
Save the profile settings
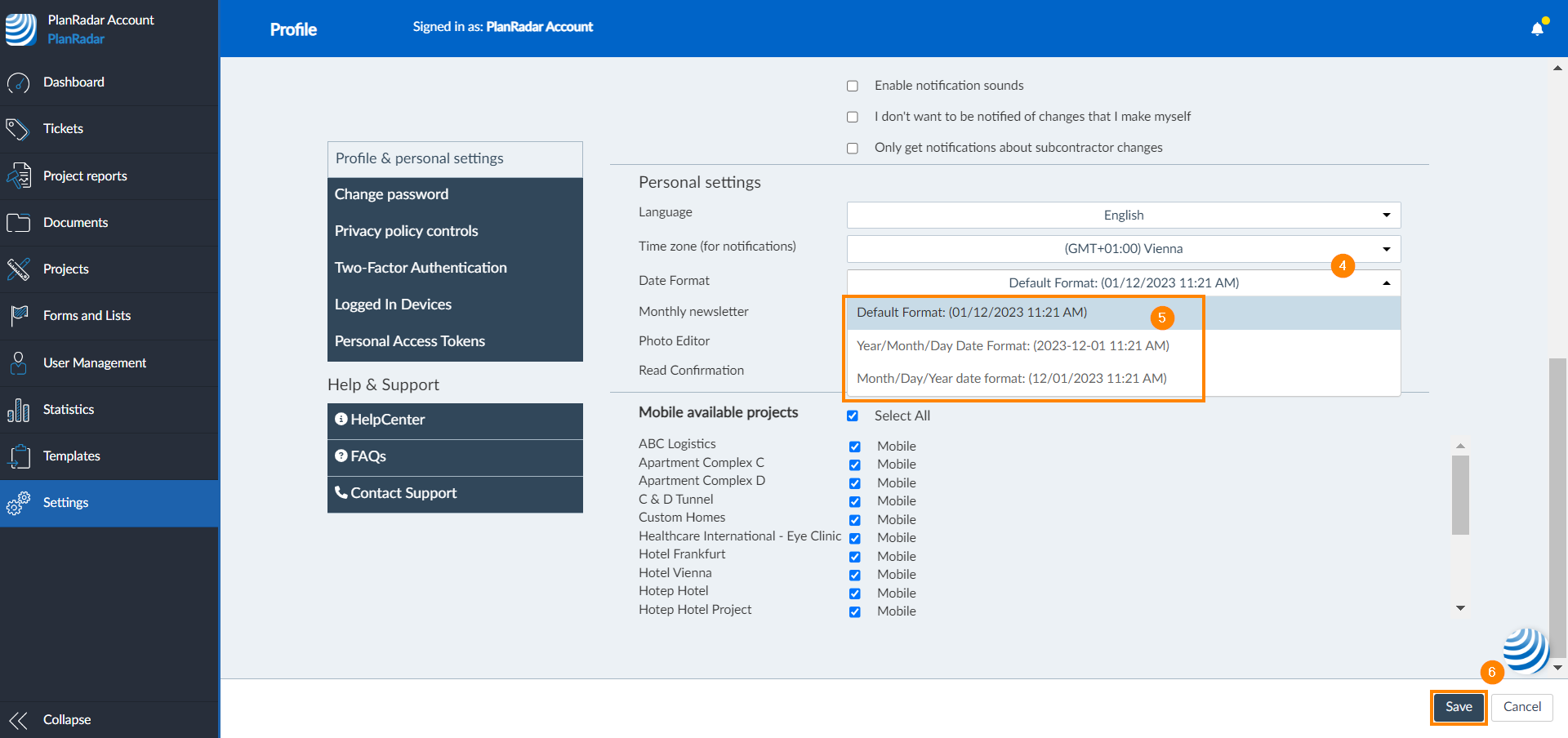coord(1459,707)
